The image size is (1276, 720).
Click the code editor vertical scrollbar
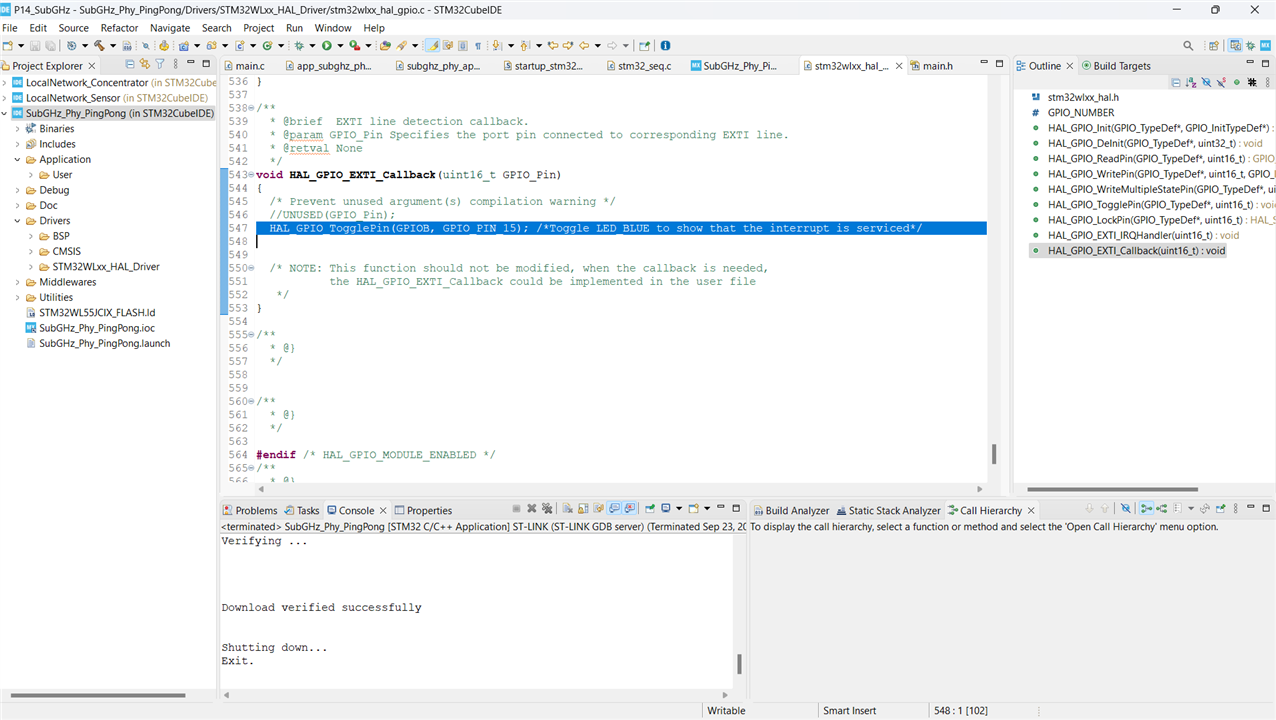(994, 454)
